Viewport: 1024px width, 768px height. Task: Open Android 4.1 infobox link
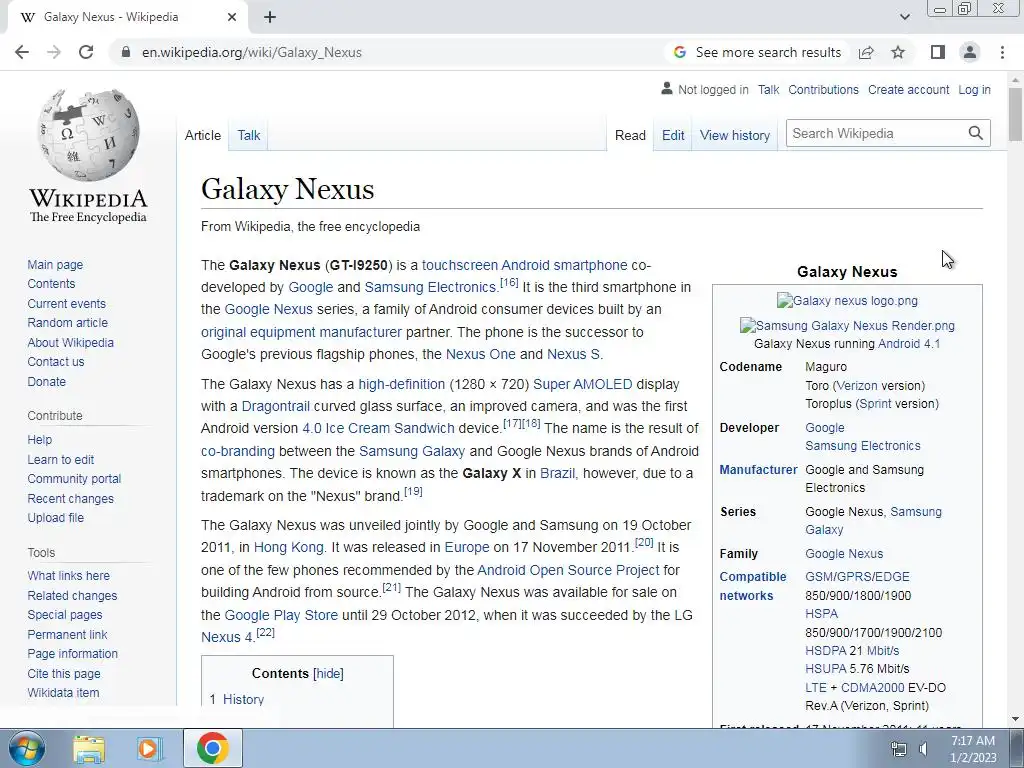pos(909,344)
